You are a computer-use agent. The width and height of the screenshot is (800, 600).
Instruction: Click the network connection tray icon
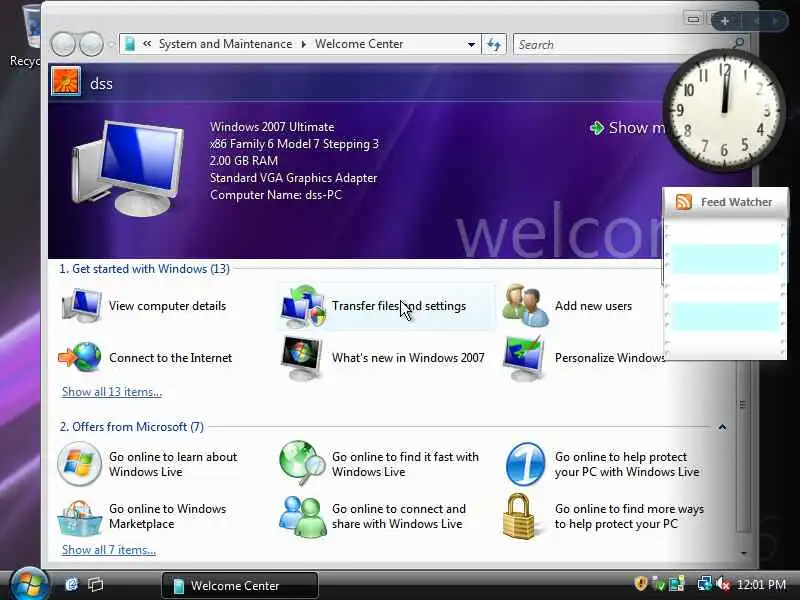pos(705,584)
